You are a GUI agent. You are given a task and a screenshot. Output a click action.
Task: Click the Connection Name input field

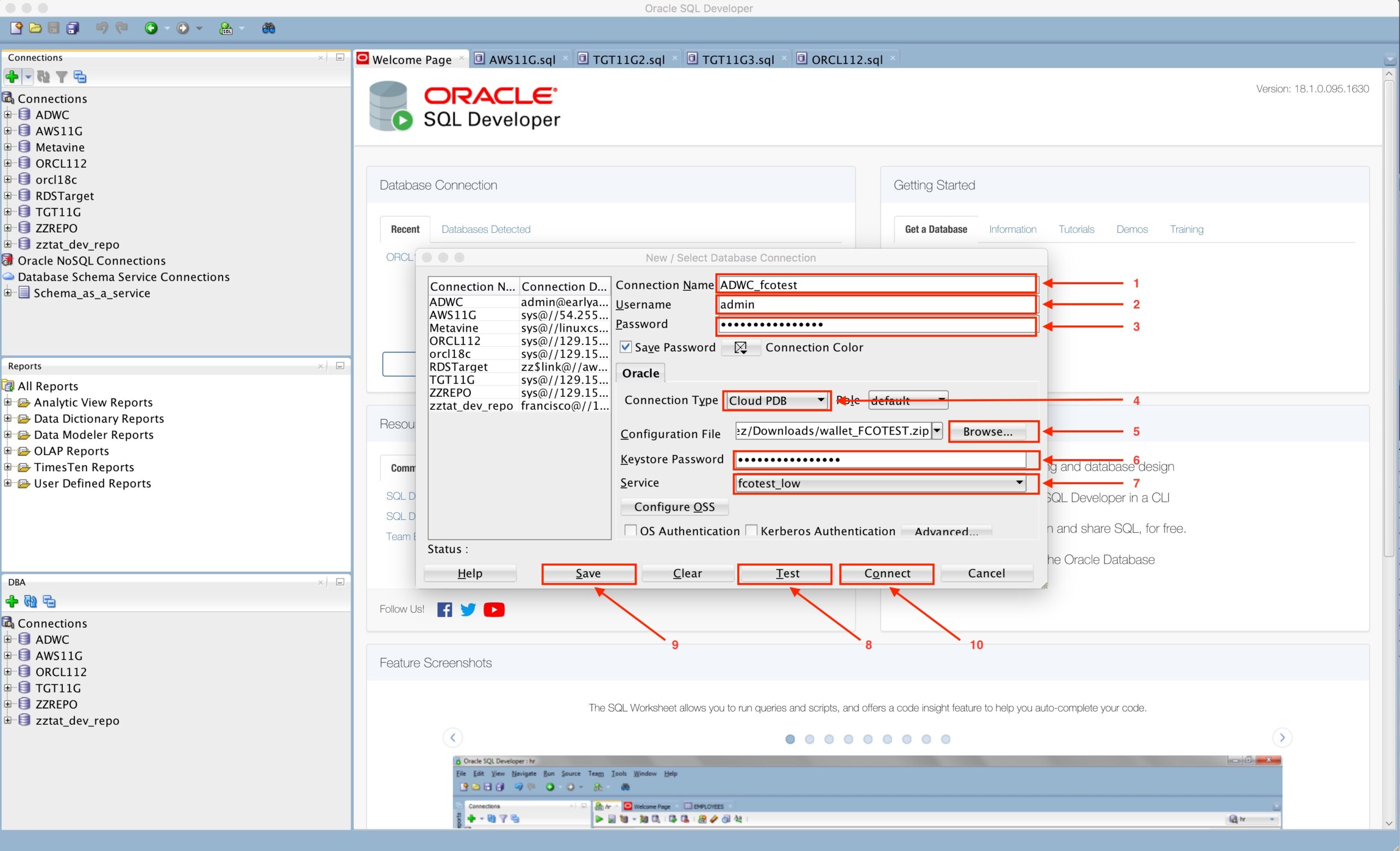(x=875, y=284)
